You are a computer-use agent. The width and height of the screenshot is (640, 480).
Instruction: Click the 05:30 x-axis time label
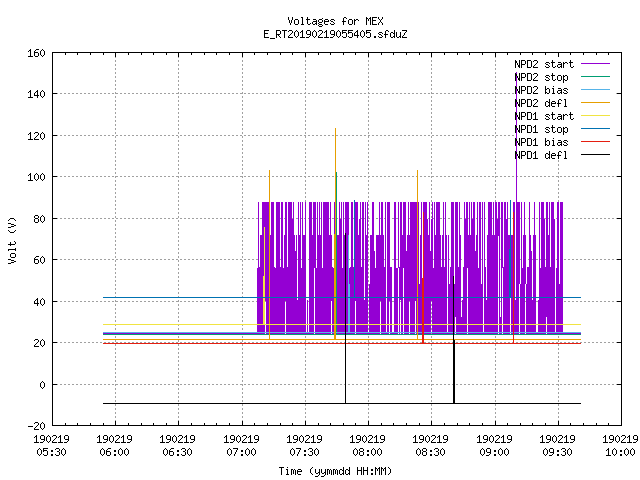[x=51, y=452]
